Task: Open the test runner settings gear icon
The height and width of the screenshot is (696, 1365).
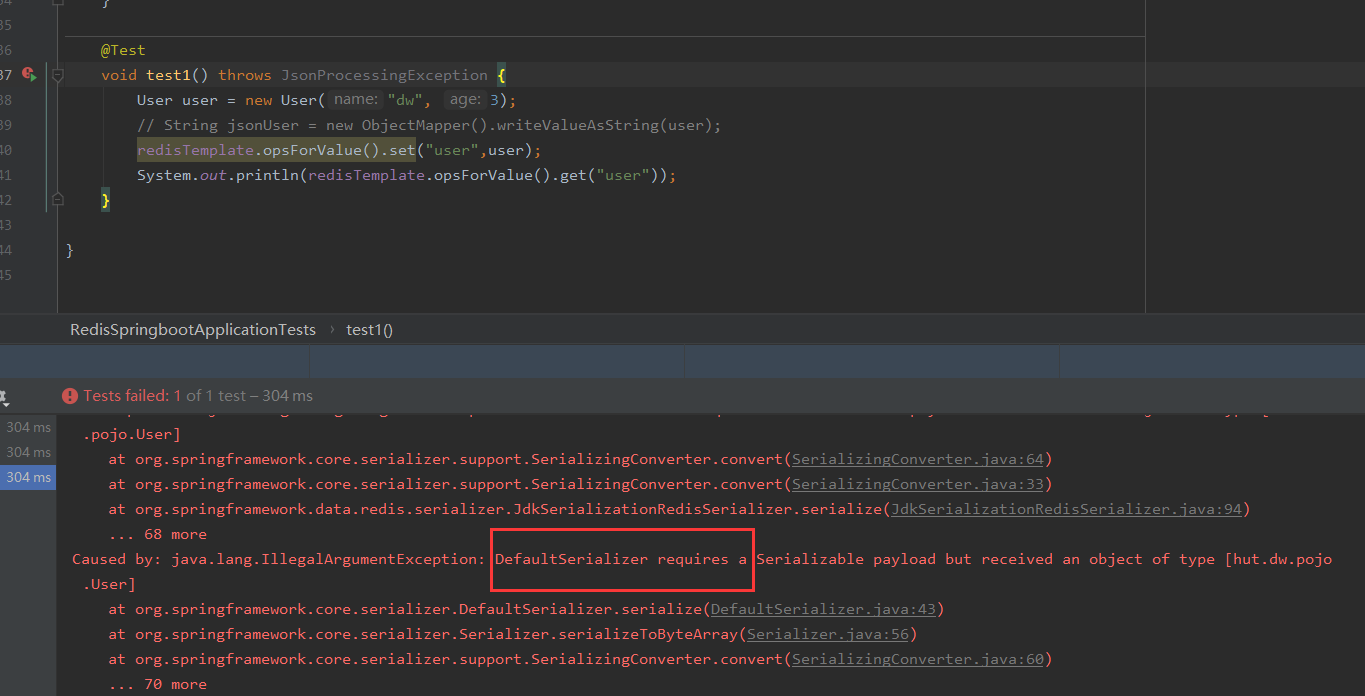Action: [3, 397]
